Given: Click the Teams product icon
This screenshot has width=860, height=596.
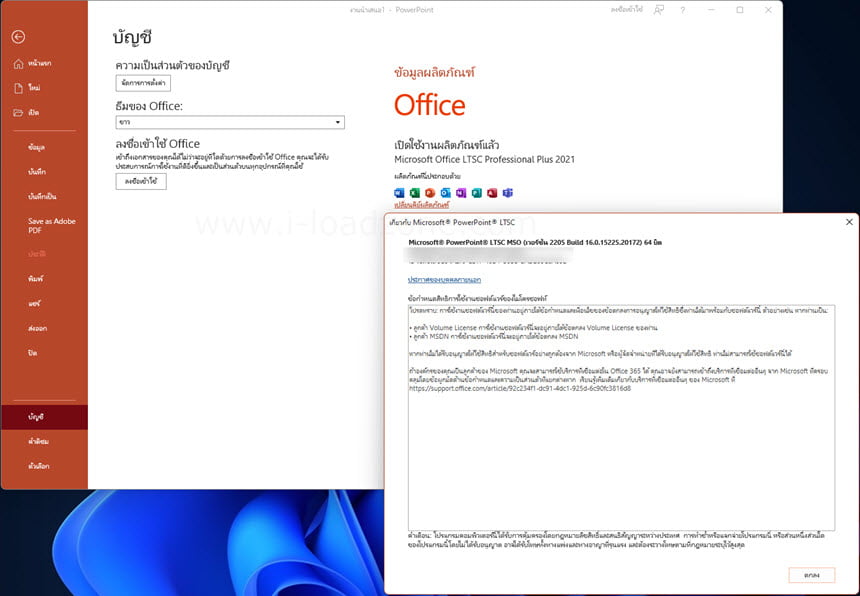Looking at the screenshot, I should pyautogui.click(x=508, y=192).
